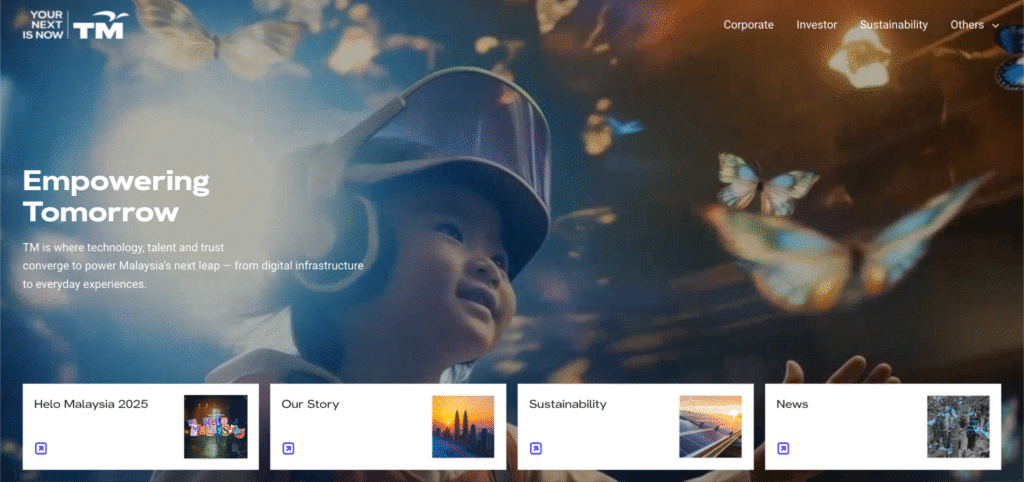Open the News card title

tap(792, 404)
